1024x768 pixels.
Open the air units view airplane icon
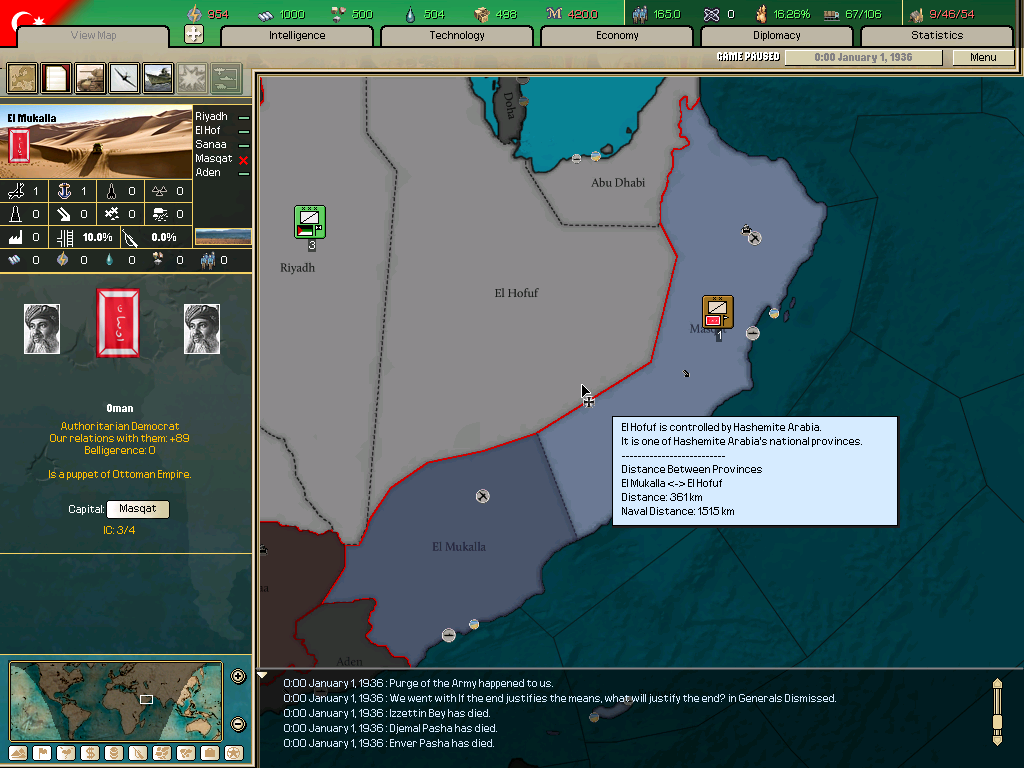pyautogui.click(x=124, y=77)
